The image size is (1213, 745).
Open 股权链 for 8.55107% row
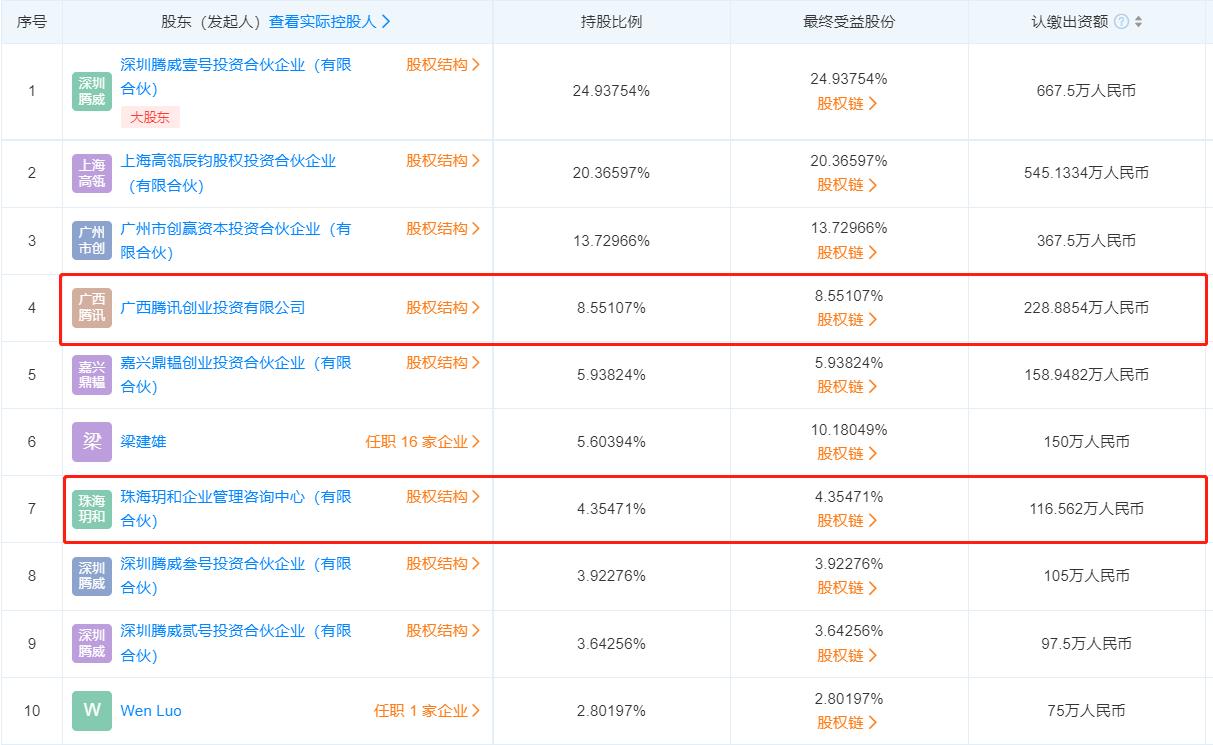pos(848,320)
